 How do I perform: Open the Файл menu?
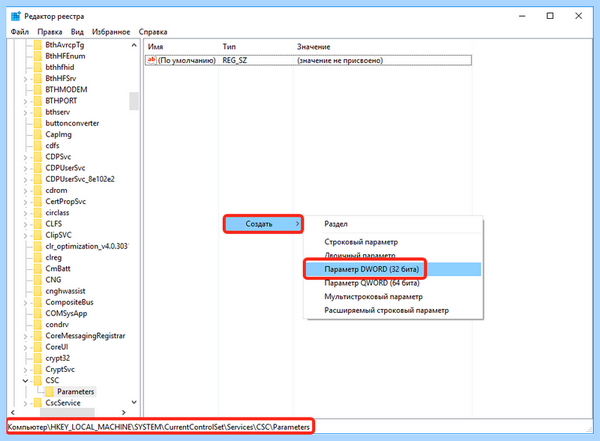pos(20,32)
